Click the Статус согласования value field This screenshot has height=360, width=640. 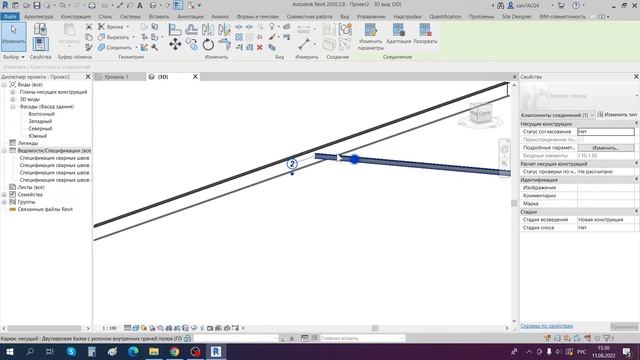point(606,132)
